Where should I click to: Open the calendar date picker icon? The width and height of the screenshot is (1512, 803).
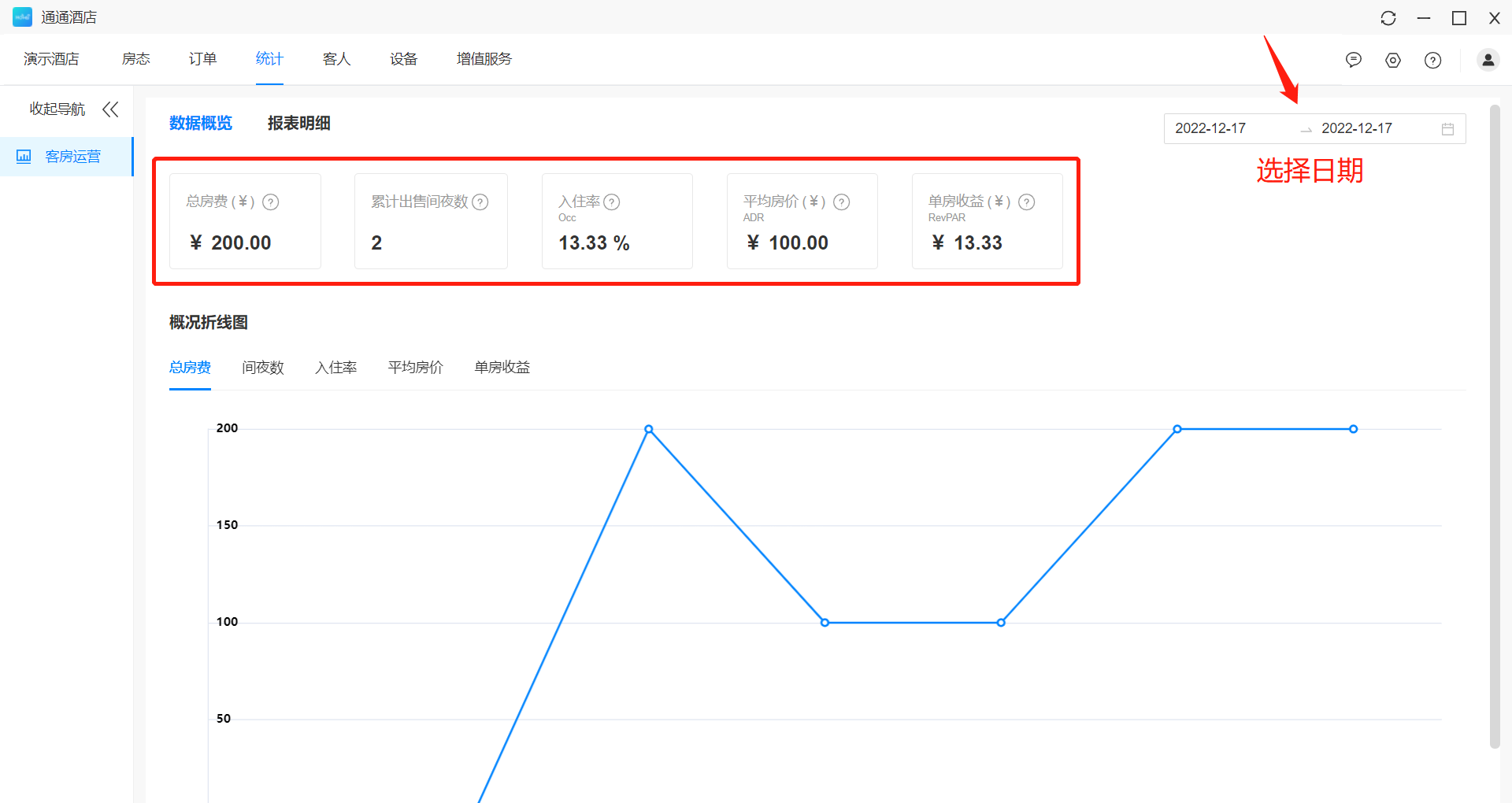[1447, 129]
